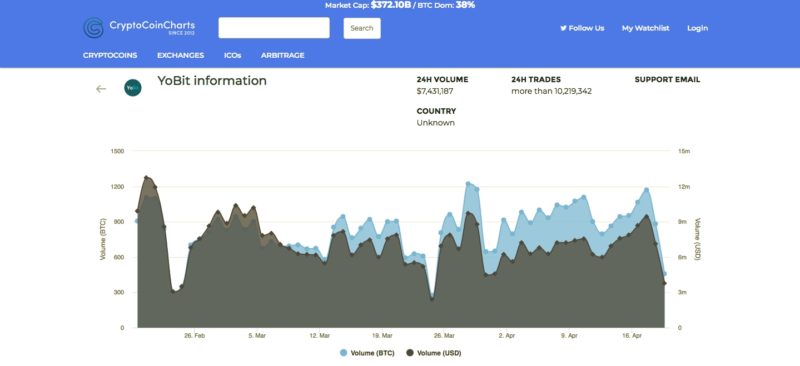Screen dimensions: 800x366
Task: Click the BTC Dom 38% text
Action: pyautogui.click(x=447, y=5)
